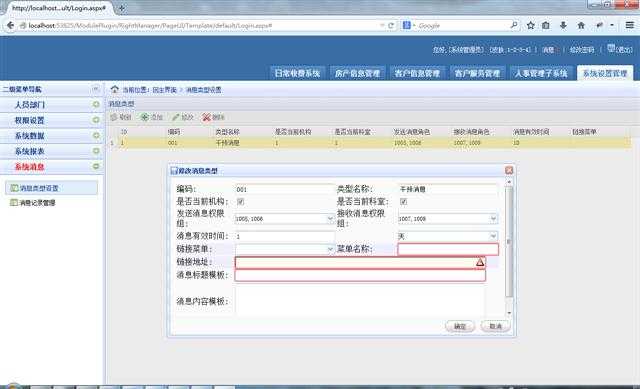Screen dimensions: 640x389
Task: Click into the 消息内容模板 text area
Action: click(360, 301)
